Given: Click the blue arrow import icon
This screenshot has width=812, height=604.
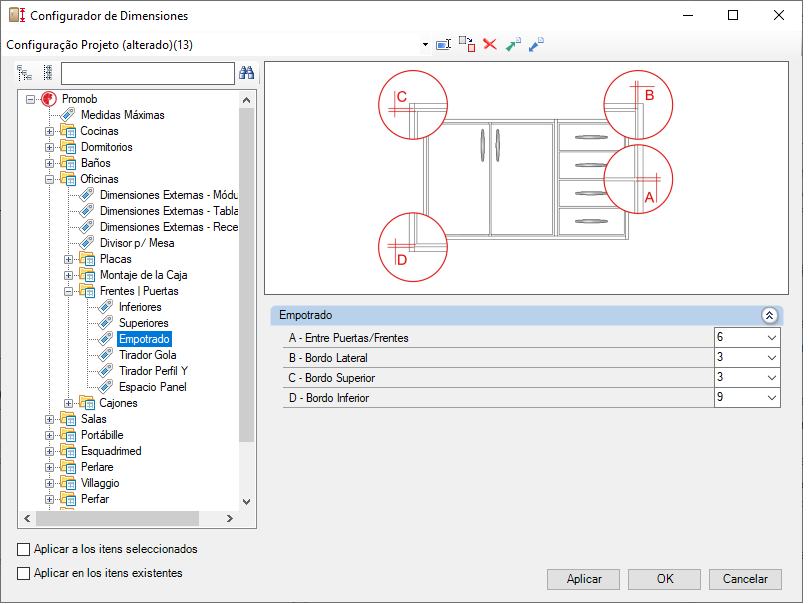Looking at the screenshot, I should coord(536,45).
